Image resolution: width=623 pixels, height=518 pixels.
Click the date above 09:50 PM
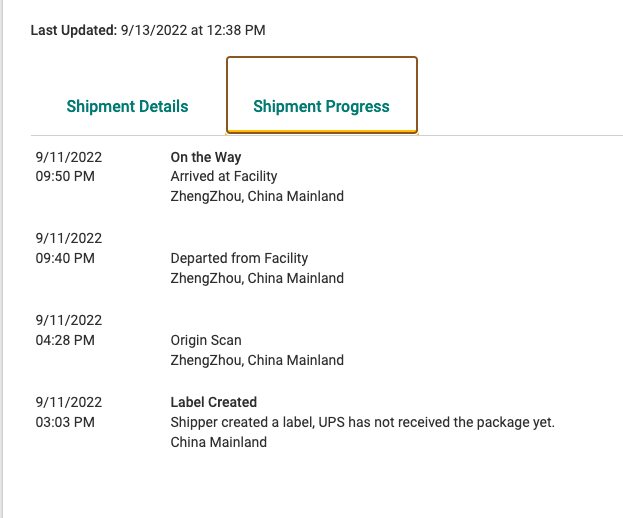69,157
